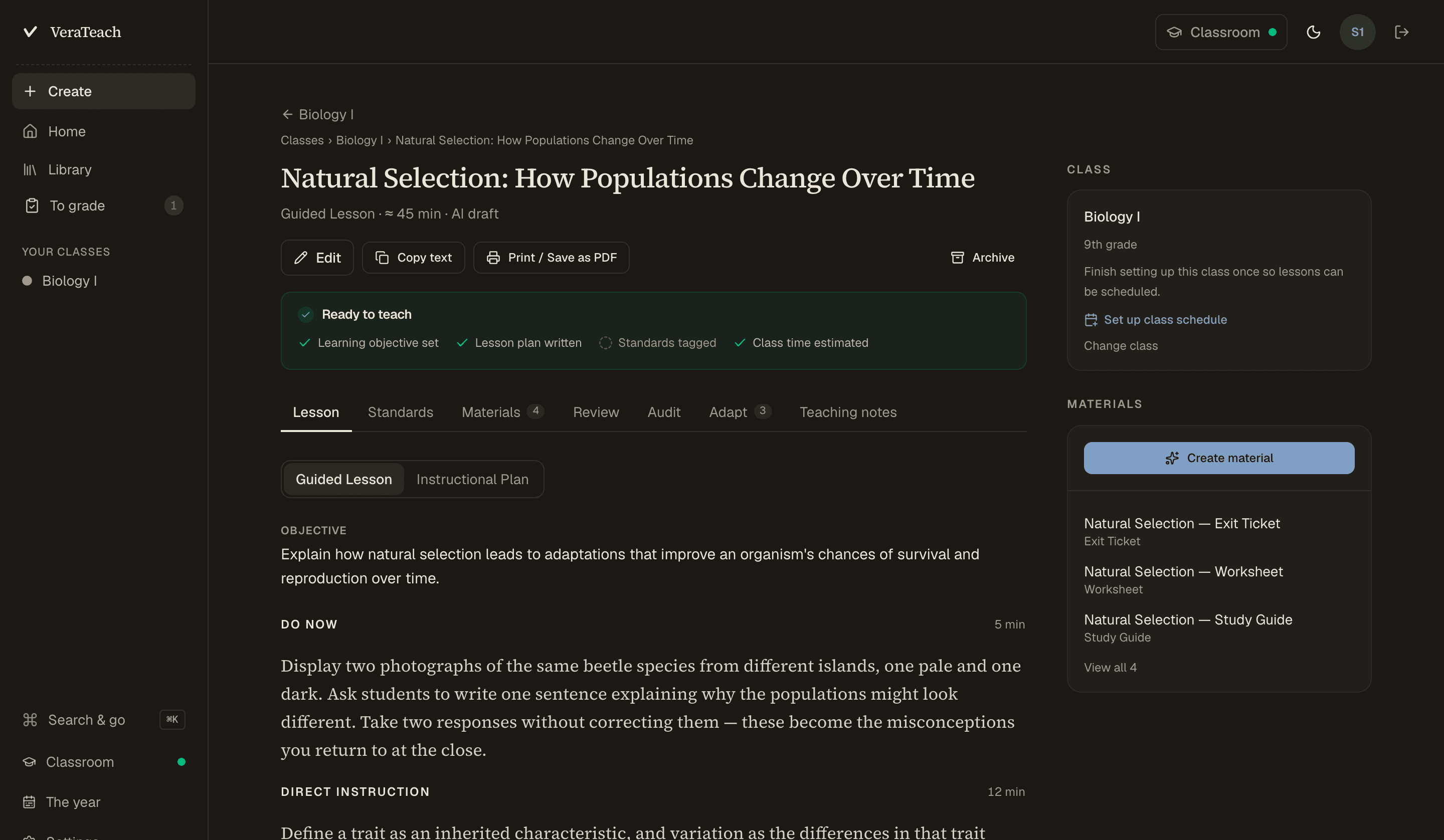Click the ⌘K shortcut badge
Image resolution: width=1444 pixels, height=840 pixels.
tap(172, 720)
